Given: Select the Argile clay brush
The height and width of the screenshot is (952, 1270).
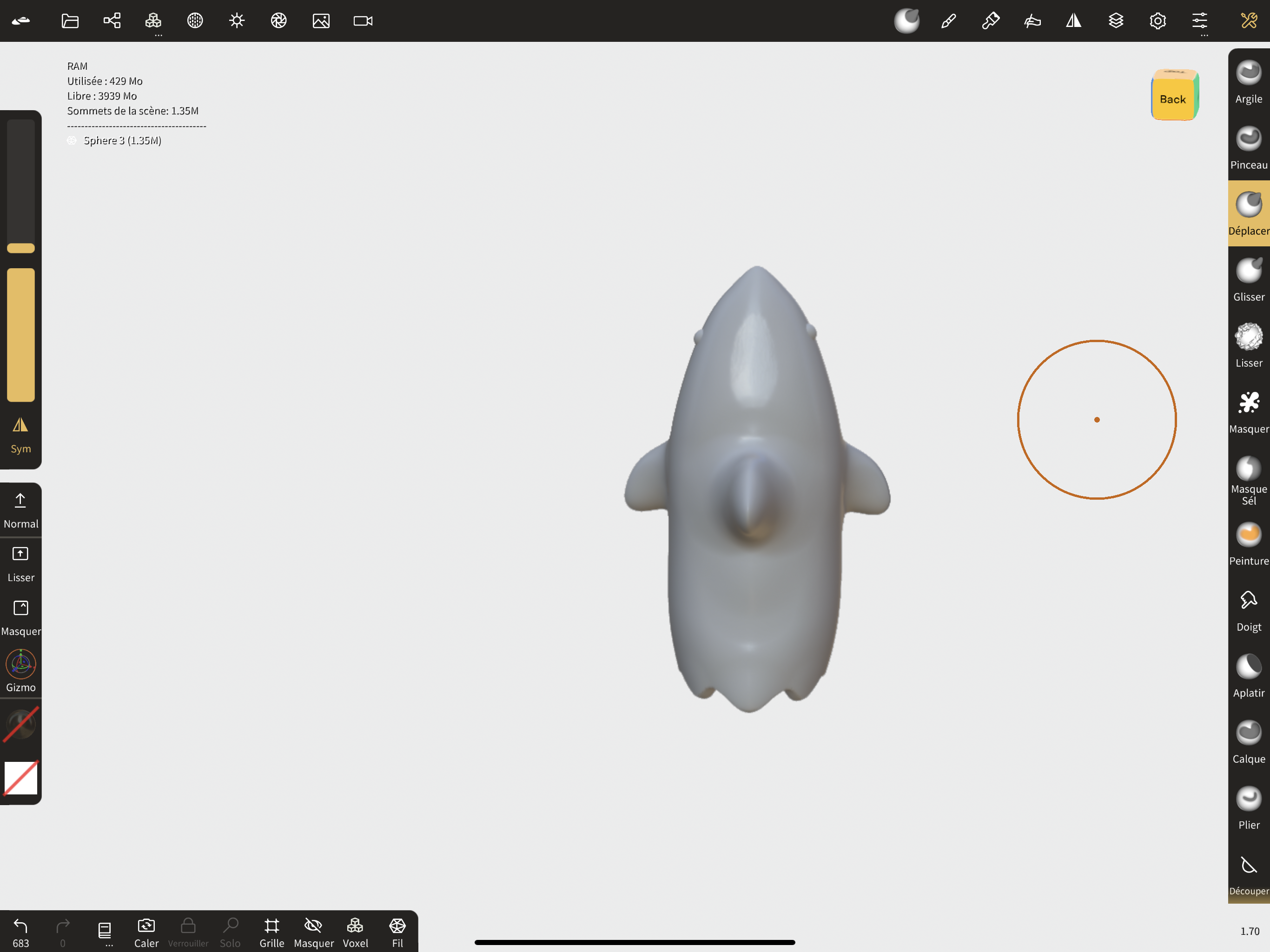Looking at the screenshot, I should coord(1248,82).
